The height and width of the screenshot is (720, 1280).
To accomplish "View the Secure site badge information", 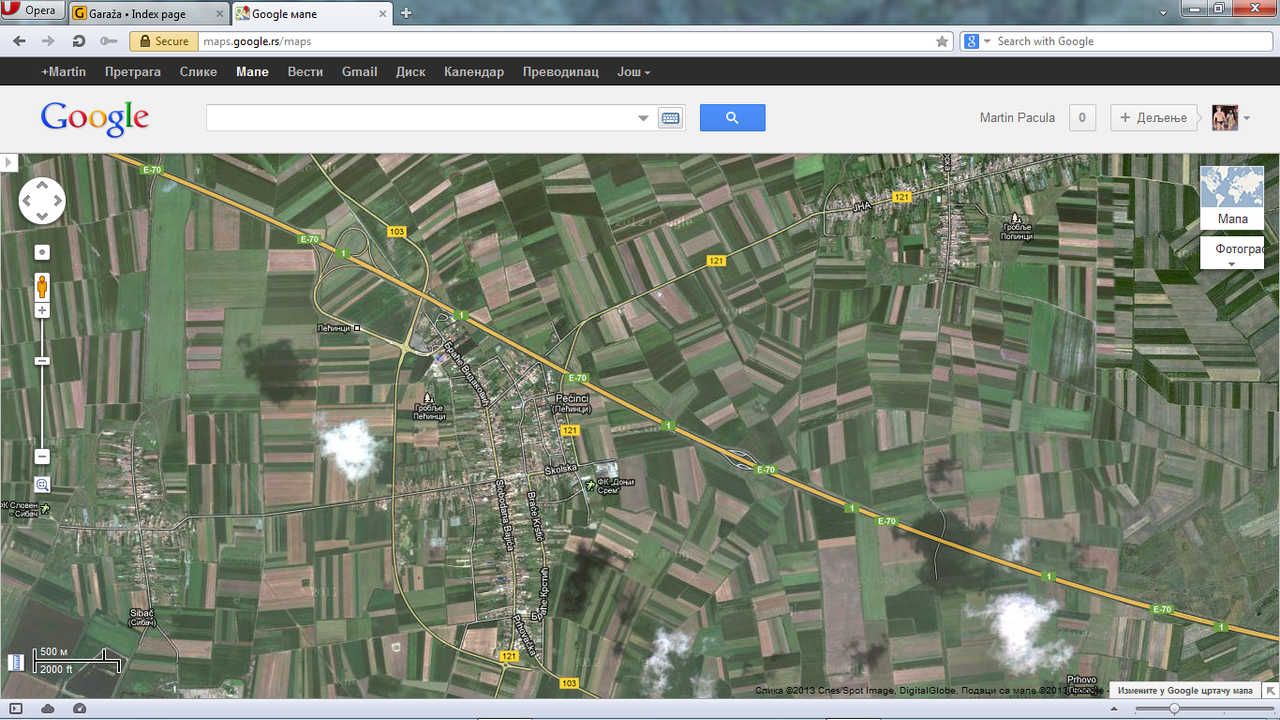I will [x=164, y=41].
